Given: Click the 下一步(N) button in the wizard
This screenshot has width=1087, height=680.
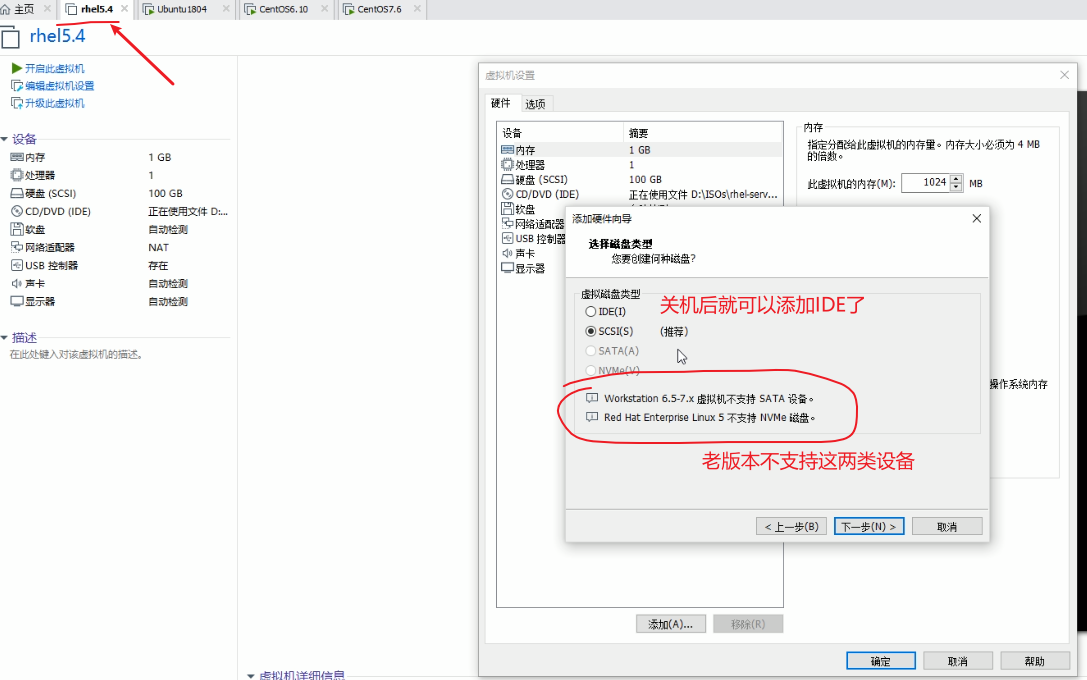Looking at the screenshot, I should pyautogui.click(x=868, y=525).
